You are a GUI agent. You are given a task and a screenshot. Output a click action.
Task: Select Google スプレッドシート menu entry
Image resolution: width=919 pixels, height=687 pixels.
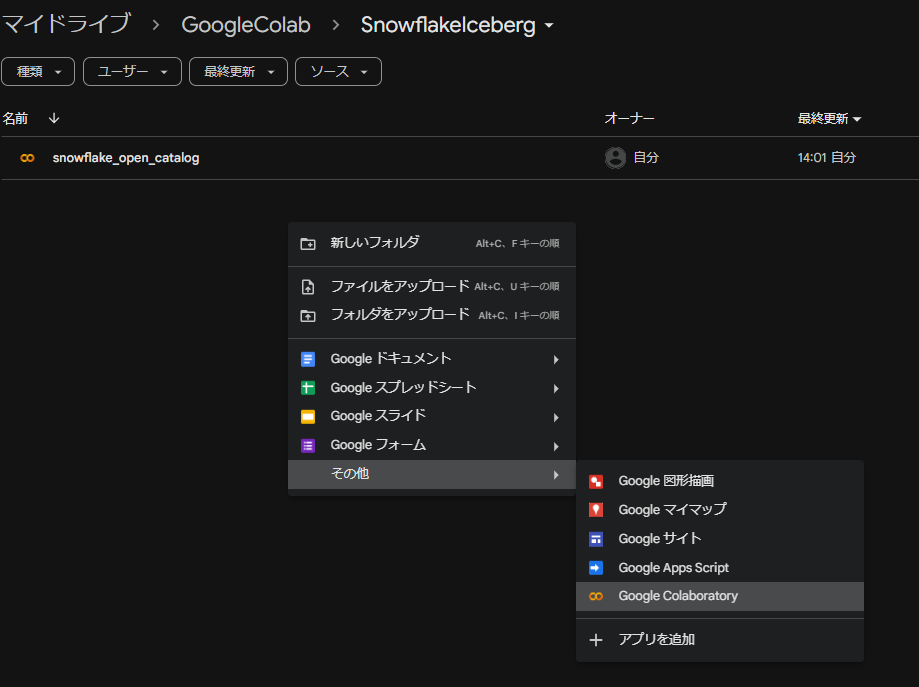(x=432, y=387)
